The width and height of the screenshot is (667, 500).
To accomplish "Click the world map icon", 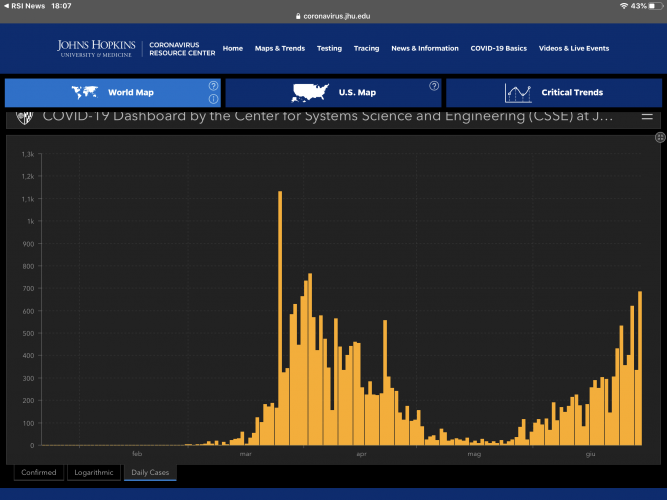I will [84, 93].
